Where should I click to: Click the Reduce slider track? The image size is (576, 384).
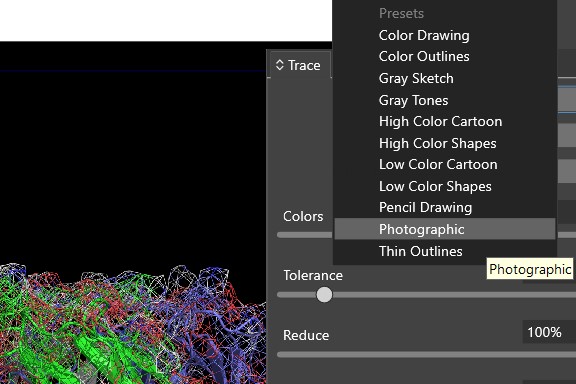point(426,355)
